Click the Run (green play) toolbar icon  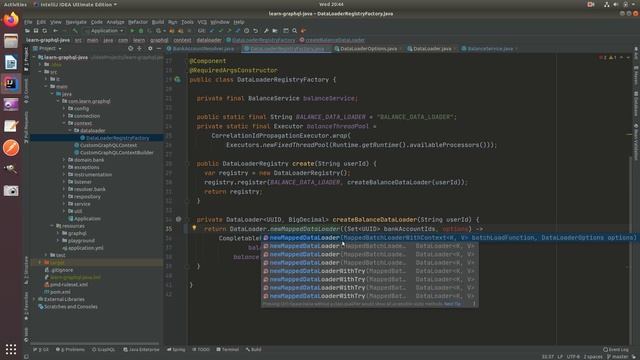[x=132, y=31]
